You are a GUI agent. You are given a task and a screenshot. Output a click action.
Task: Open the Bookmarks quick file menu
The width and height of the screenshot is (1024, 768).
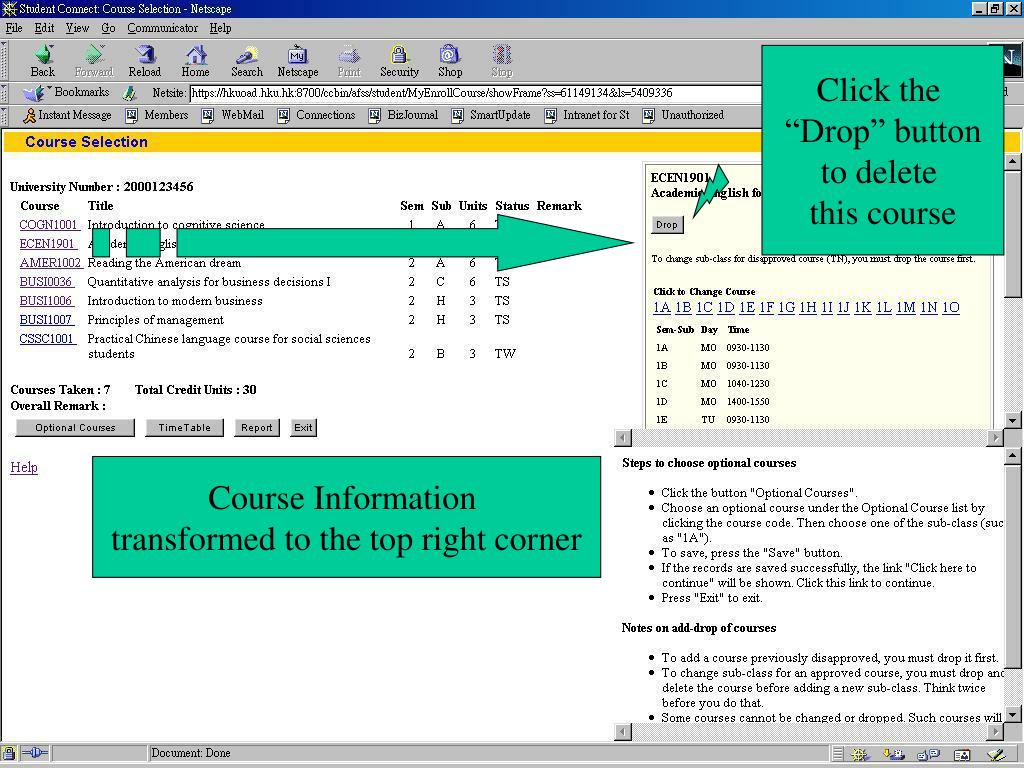(66, 92)
